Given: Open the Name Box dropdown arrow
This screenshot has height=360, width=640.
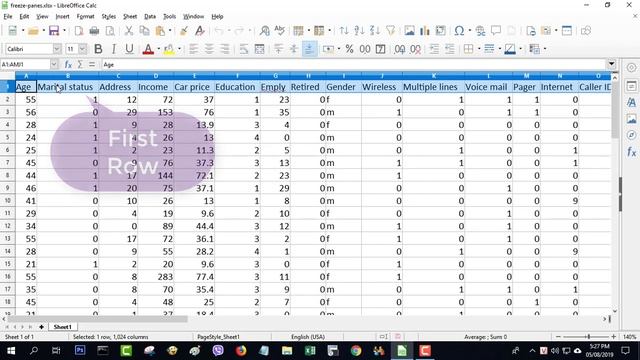Looking at the screenshot, I should coord(54,64).
